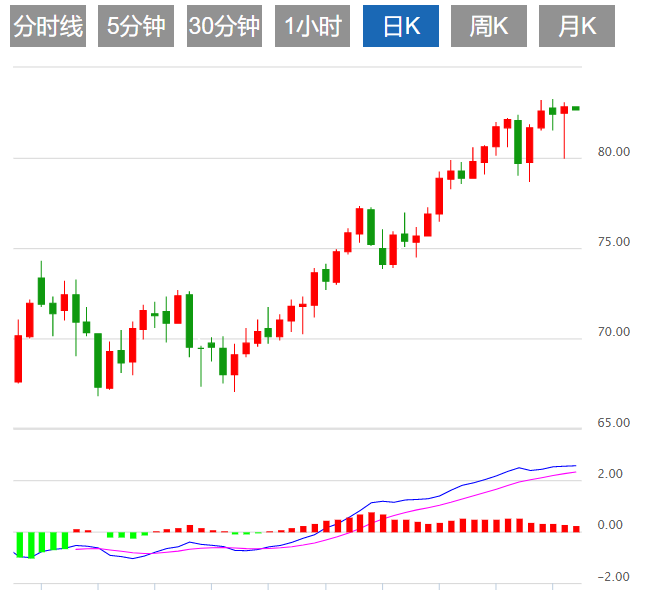The height and width of the screenshot is (590, 653).
Task: Switch to the 周K weekly tab
Action: (489, 26)
